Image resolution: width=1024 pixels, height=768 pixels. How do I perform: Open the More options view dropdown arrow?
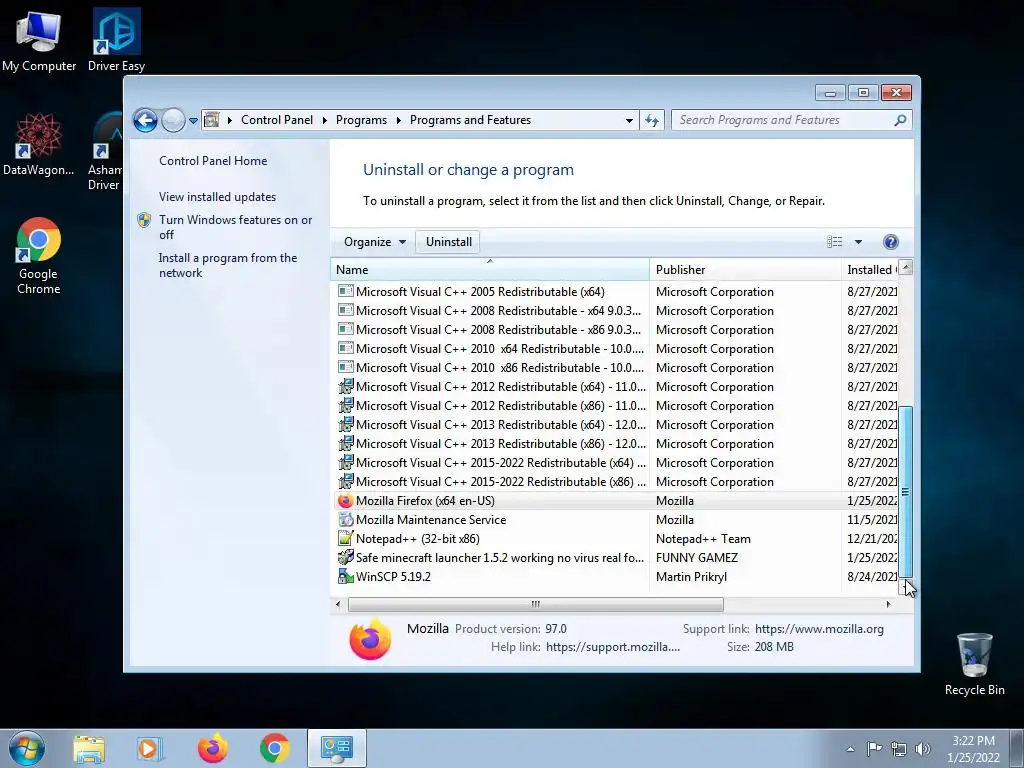pos(858,242)
